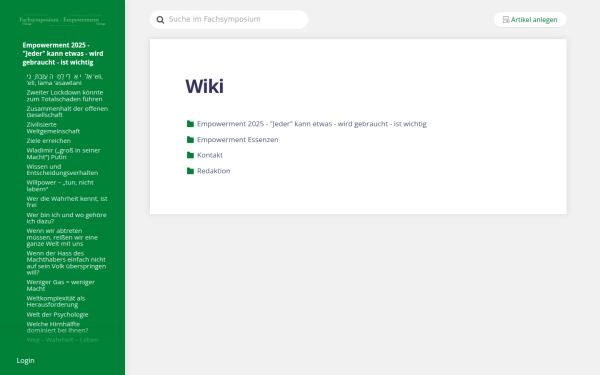This screenshot has width=600, height=375.
Task: Open Welt der Psychologie article
Action: click(57, 315)
